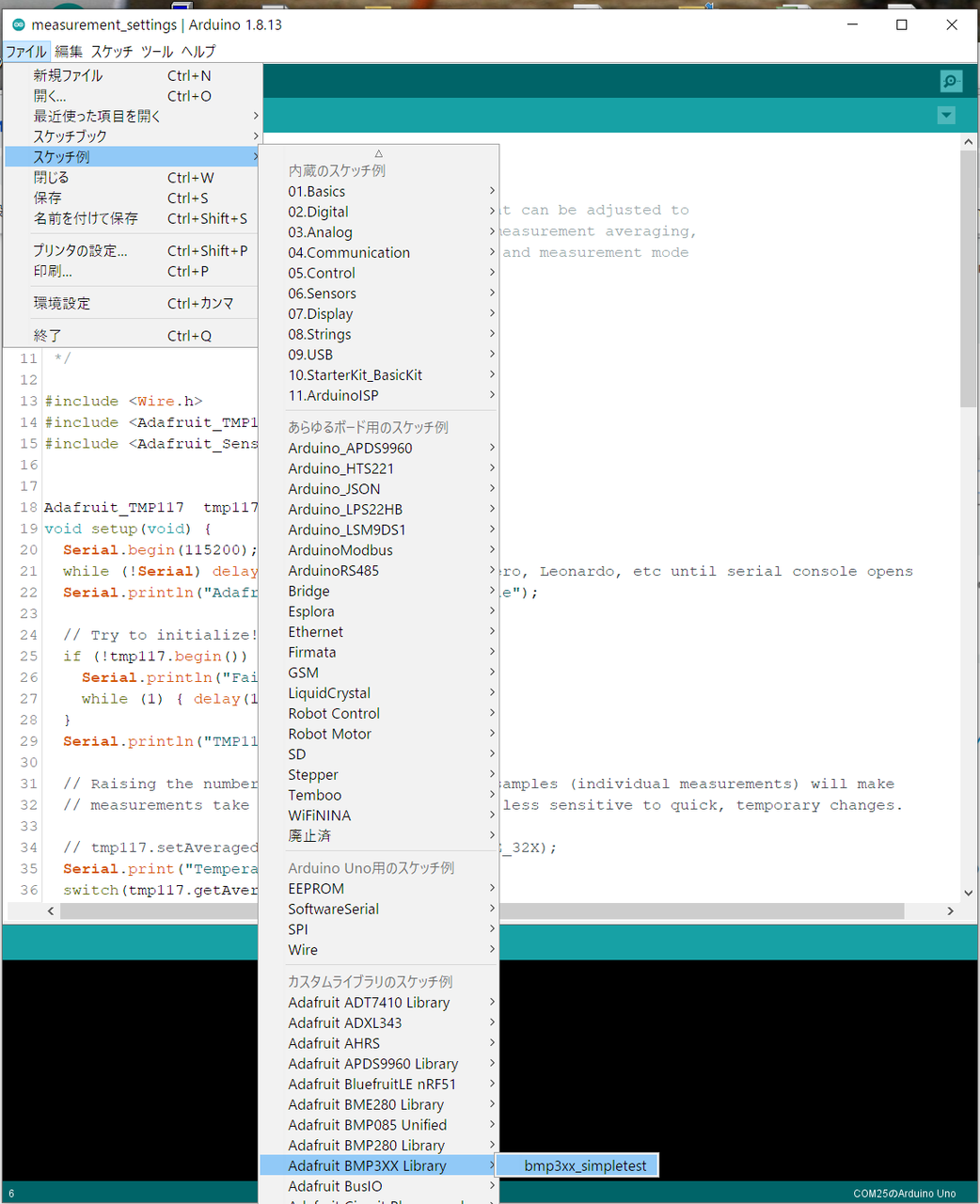Click the Arduino logo in title bar
This screenshot has height=1204, width=980.
[18, 24]
